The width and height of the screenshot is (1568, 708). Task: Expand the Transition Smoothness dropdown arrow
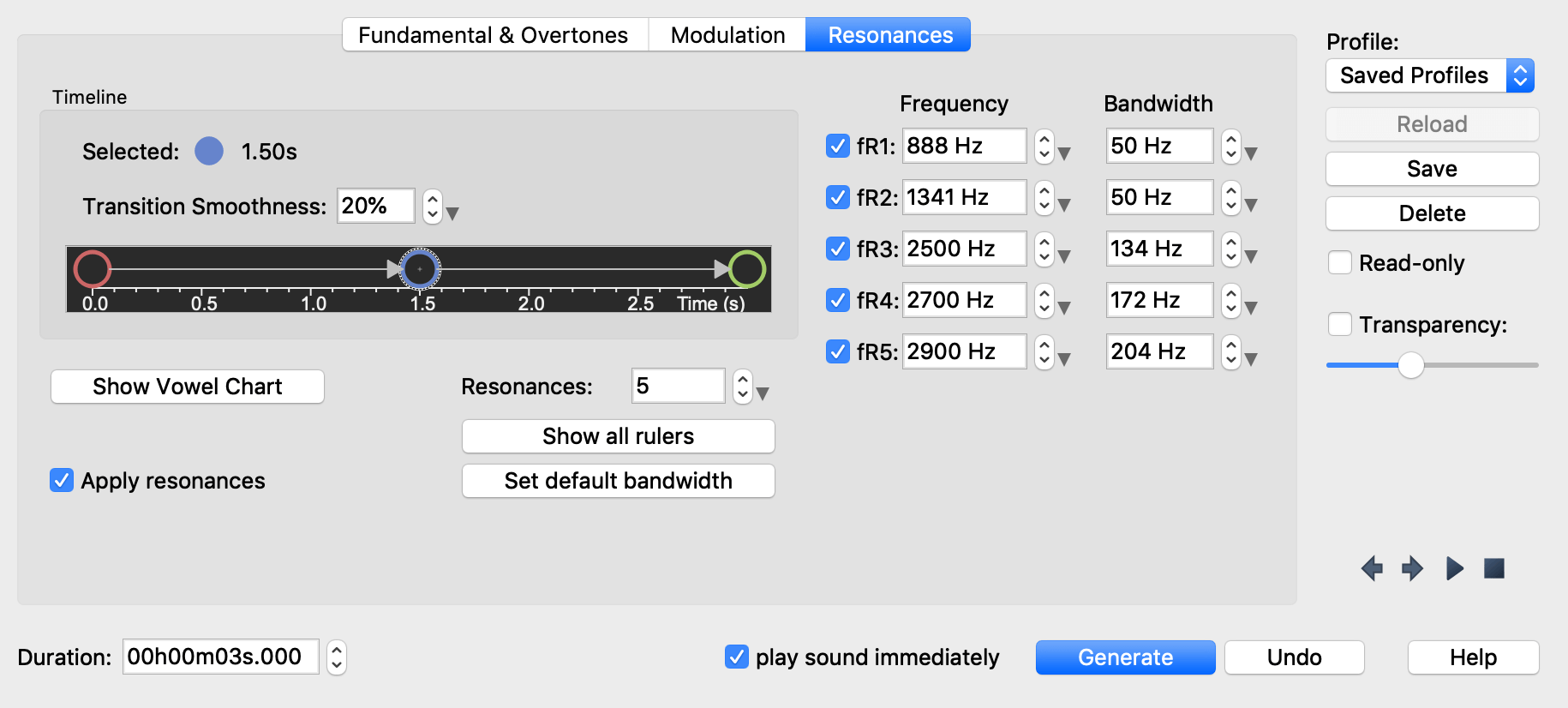(452, 214)
